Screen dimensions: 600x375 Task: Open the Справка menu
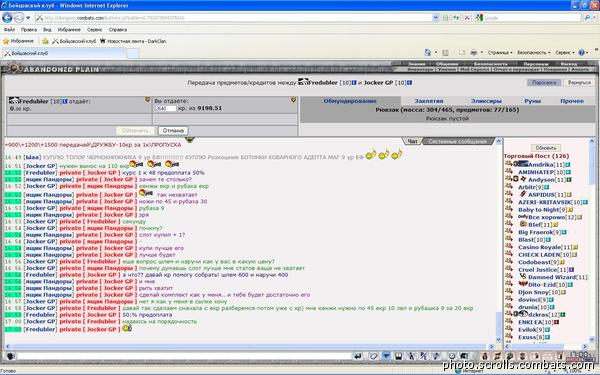pos(118,29)
